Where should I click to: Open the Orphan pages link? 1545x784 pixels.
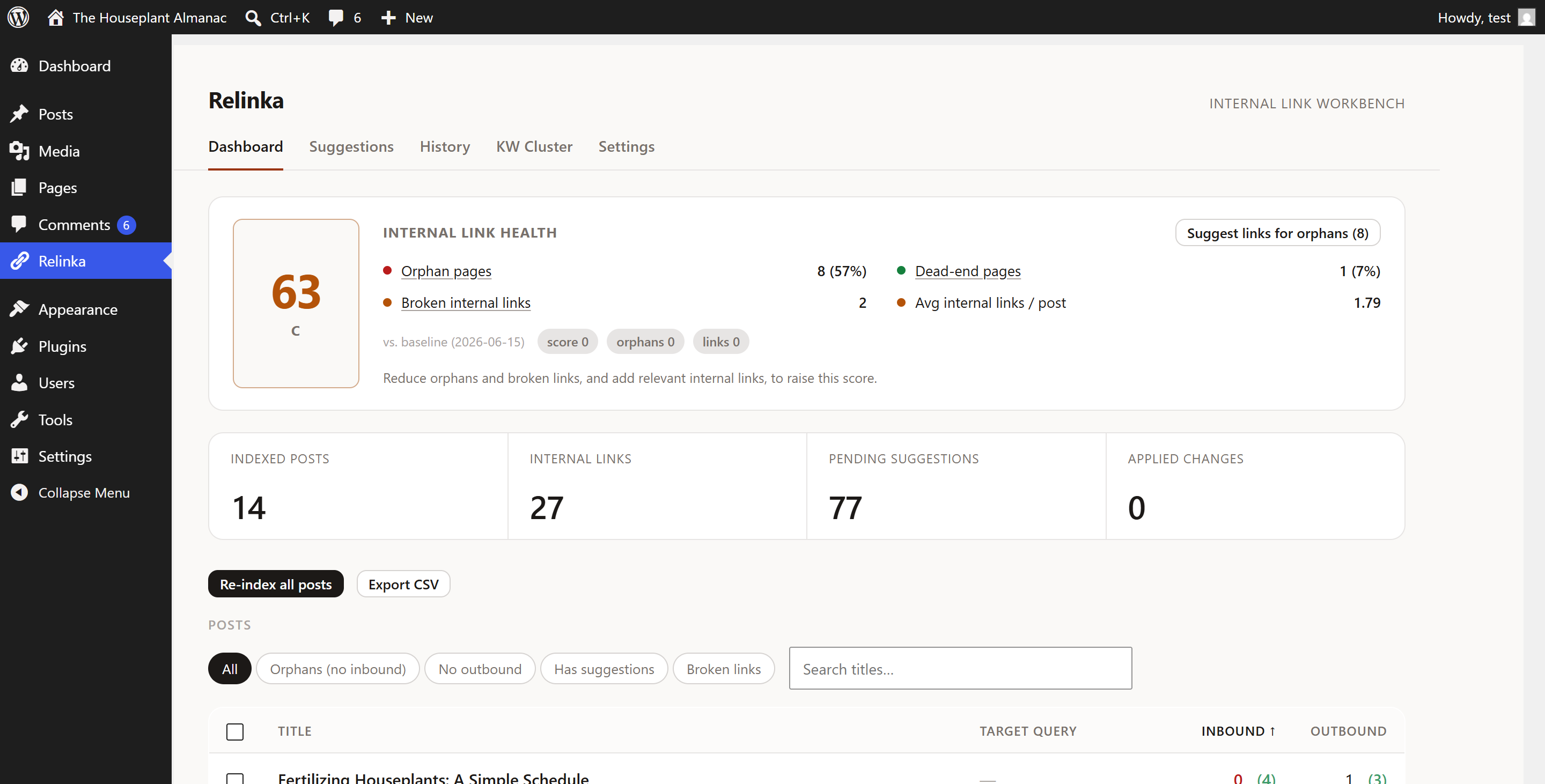tap(446, 271)
